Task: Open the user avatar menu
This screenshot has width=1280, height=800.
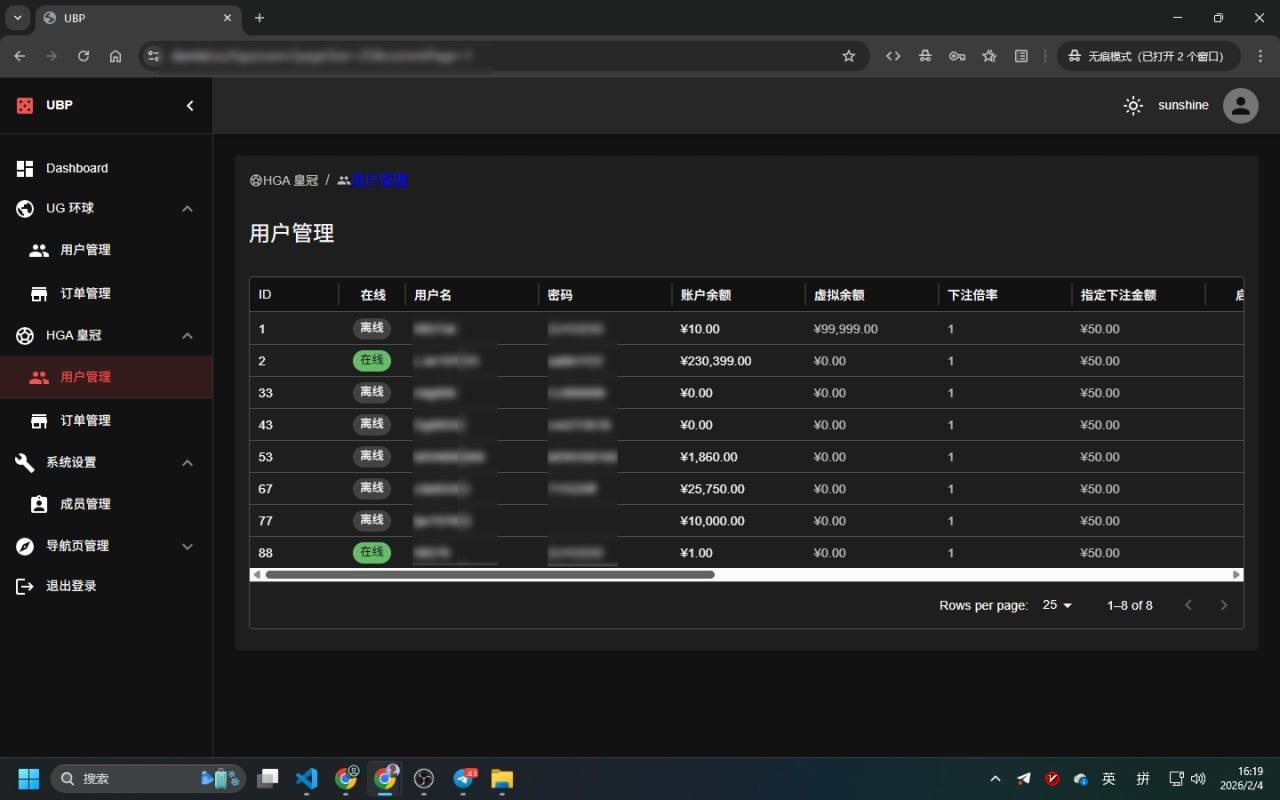Action: tap(1240, 105)
